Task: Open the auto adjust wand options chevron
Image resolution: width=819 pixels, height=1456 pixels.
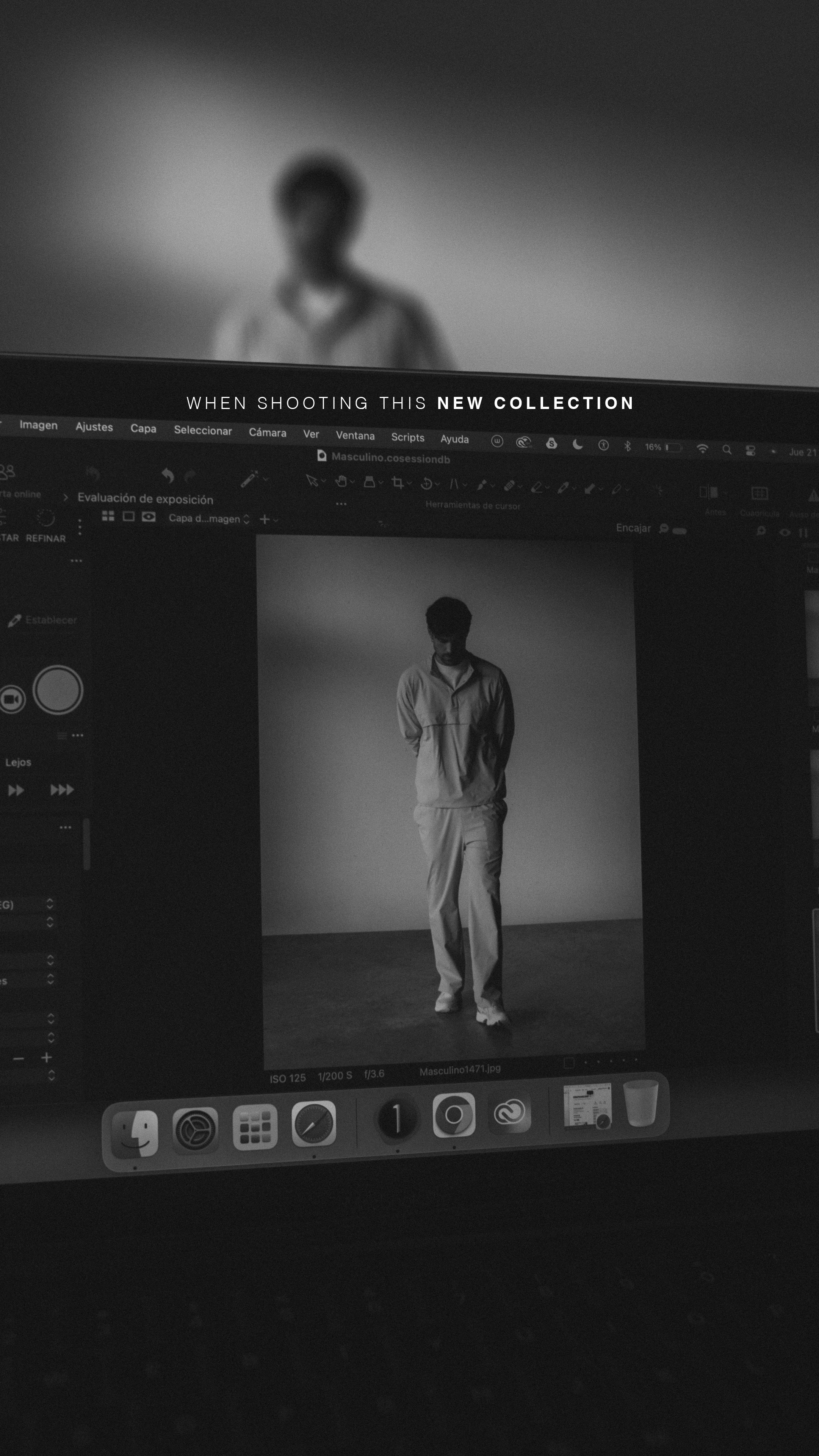Action: [x=265, y=479]
